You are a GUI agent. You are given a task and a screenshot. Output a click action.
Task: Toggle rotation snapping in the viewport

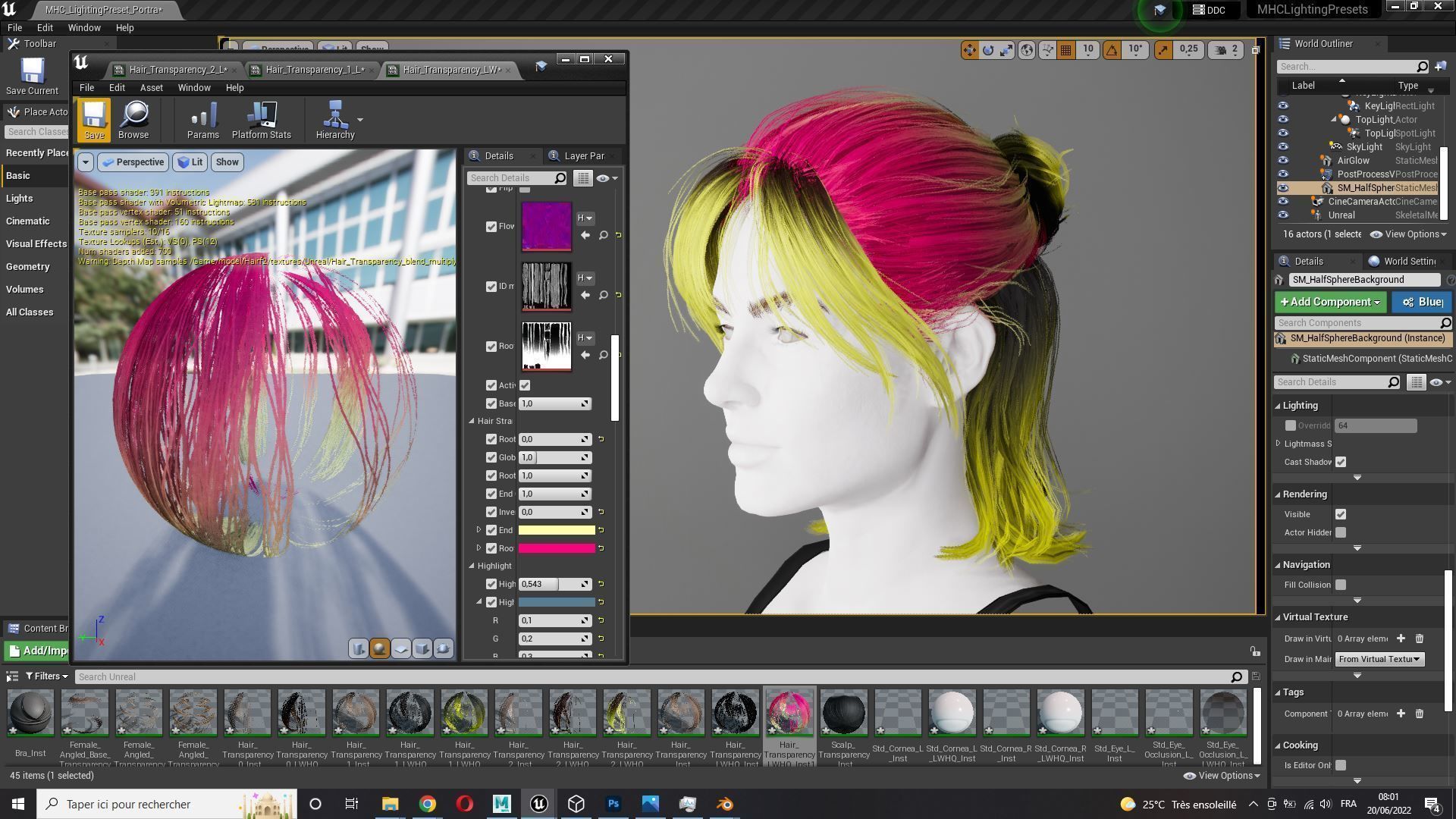(1112, 50)
